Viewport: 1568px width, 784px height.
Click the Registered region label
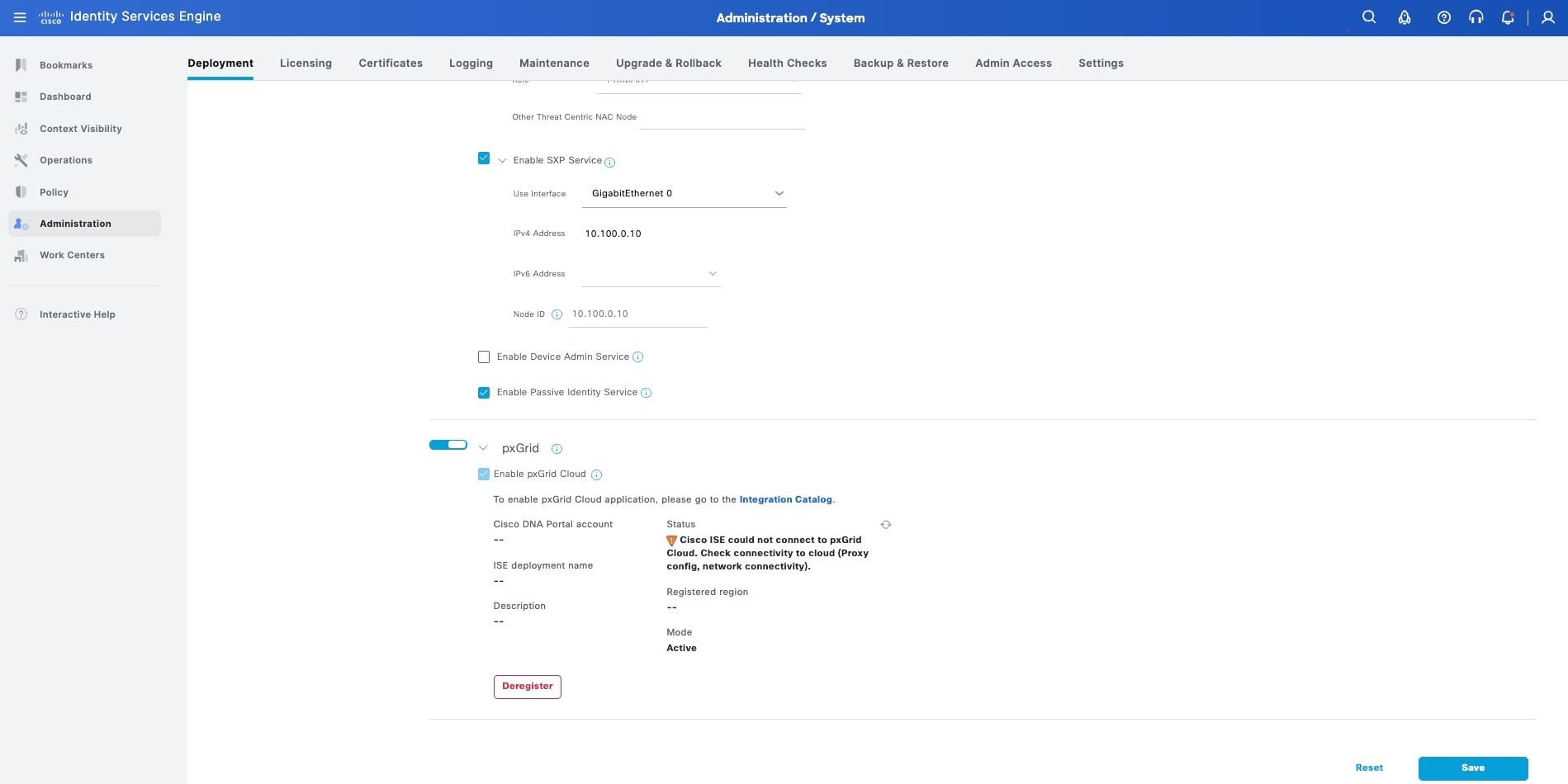pos(707,593)
